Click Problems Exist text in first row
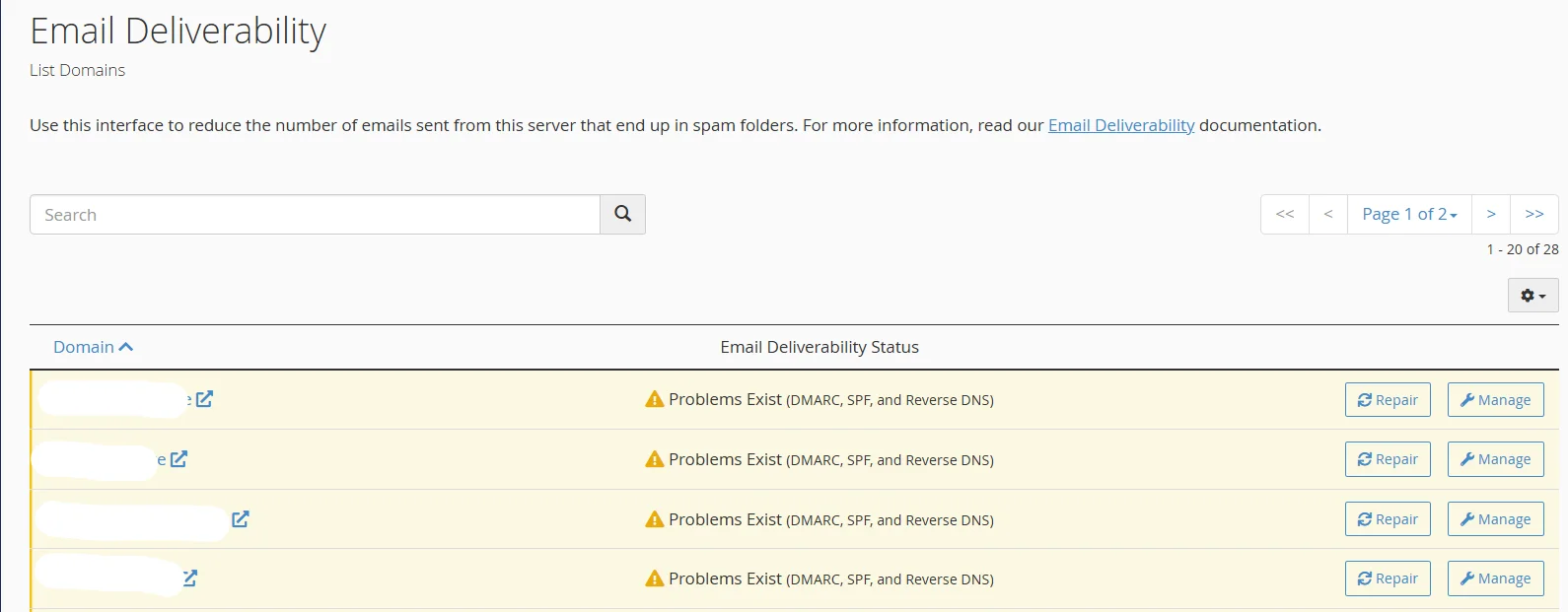The height and width of the screenshot is (612, 1568). pyautogui.click(x=725, y=399)
